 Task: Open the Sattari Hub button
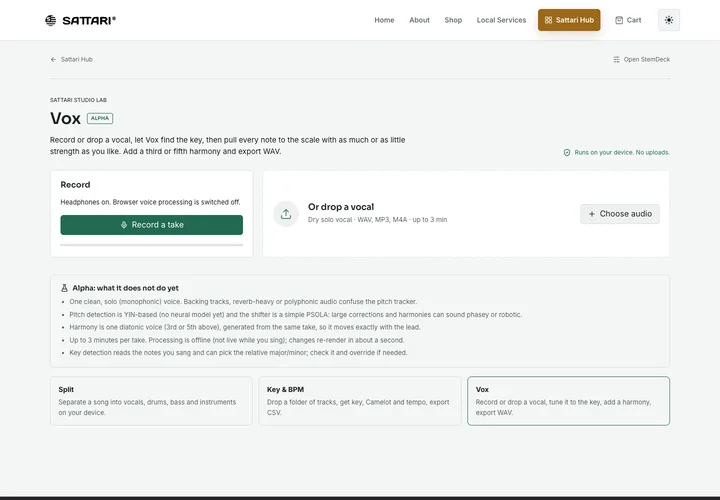coord(569,20)
